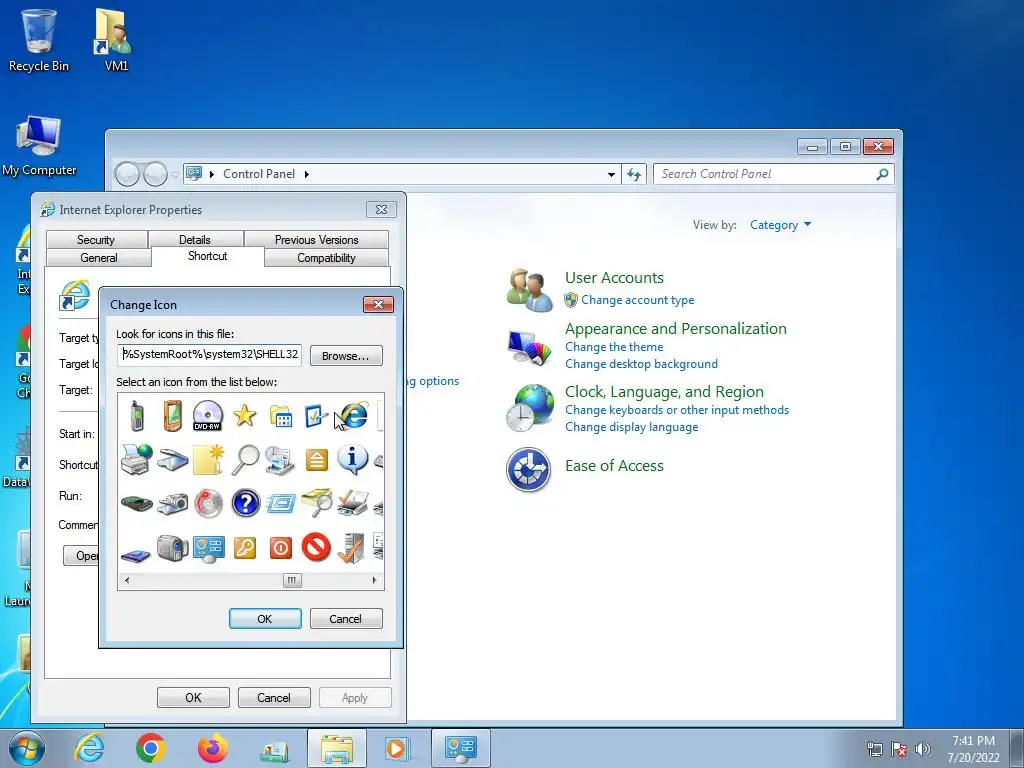This screenshot has height=768, width=1024.
Task: Select the Shortcut tab
Action: tap(208, 256)
